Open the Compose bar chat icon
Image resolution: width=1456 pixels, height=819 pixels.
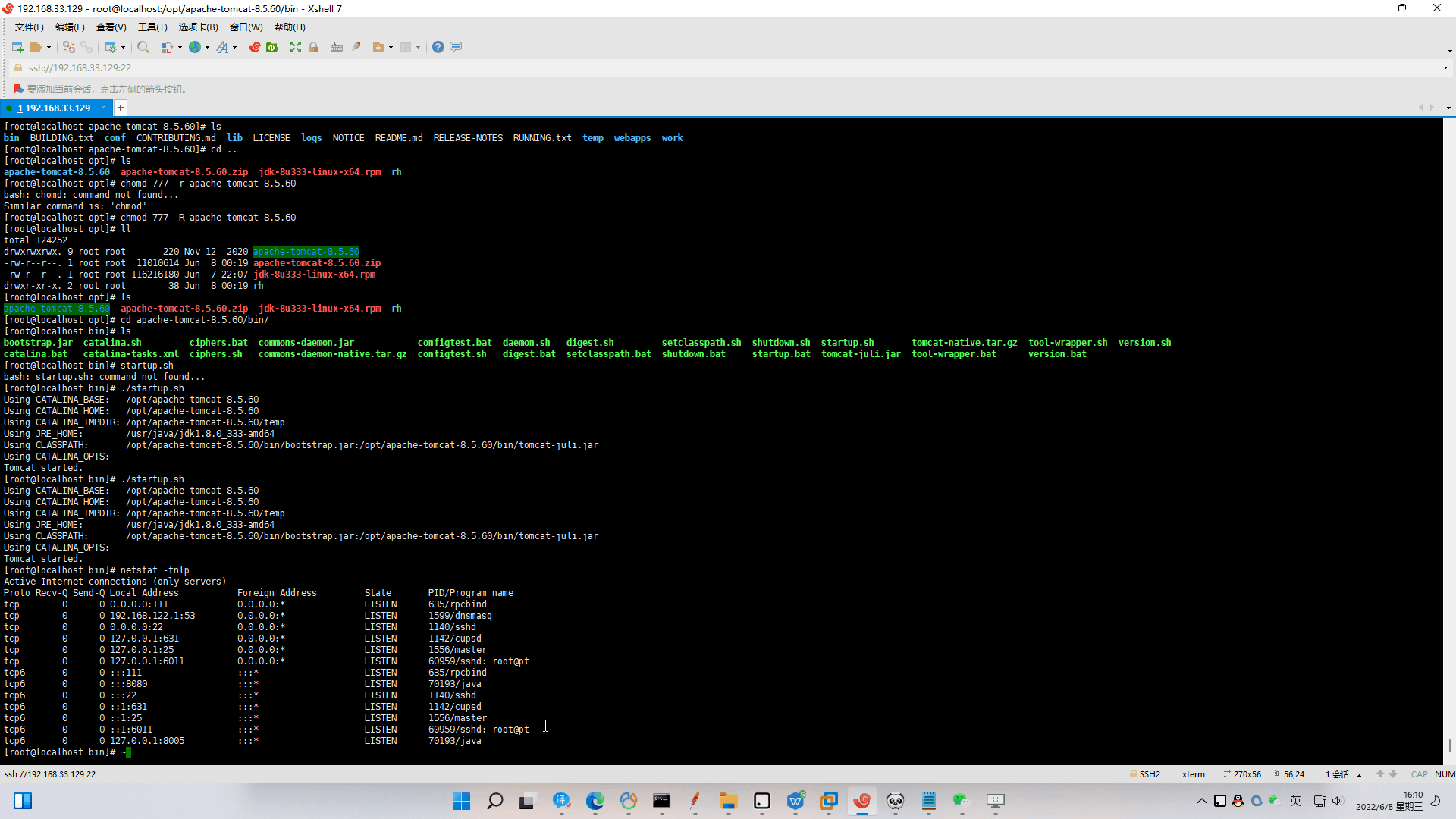[x=455, y=47]
